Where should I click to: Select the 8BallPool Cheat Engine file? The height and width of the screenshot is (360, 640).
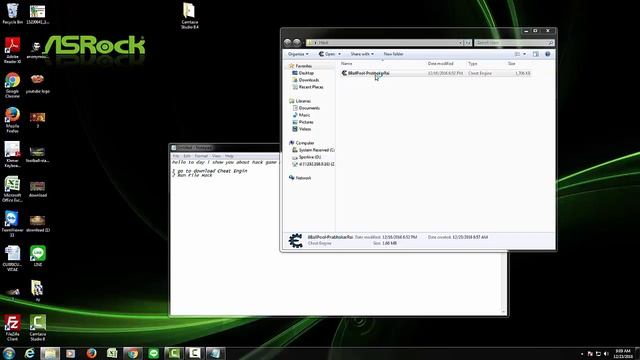pos(436,73)
